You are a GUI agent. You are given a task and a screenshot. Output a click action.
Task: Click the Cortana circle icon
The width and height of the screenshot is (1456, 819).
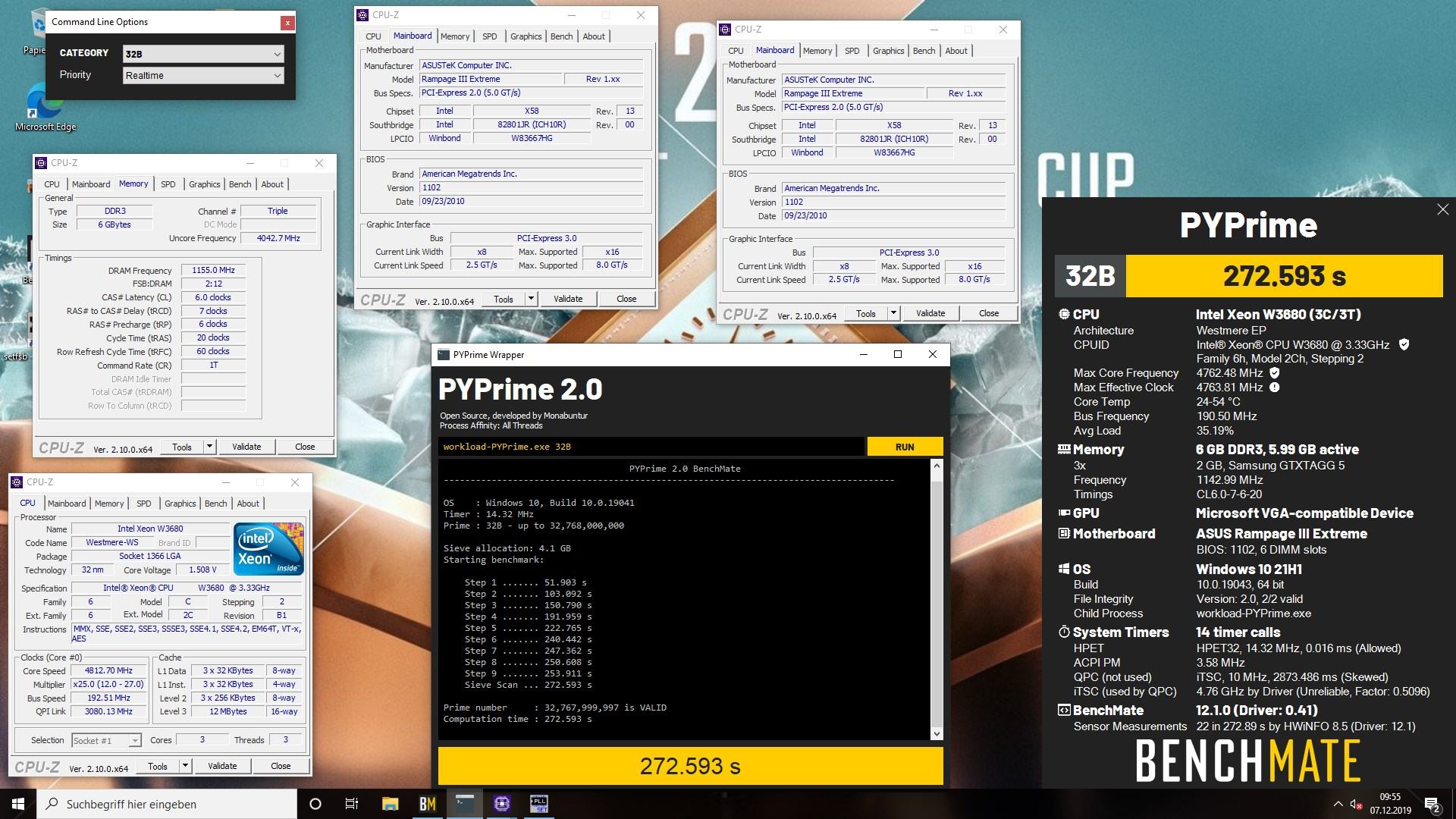click(315, 804)
